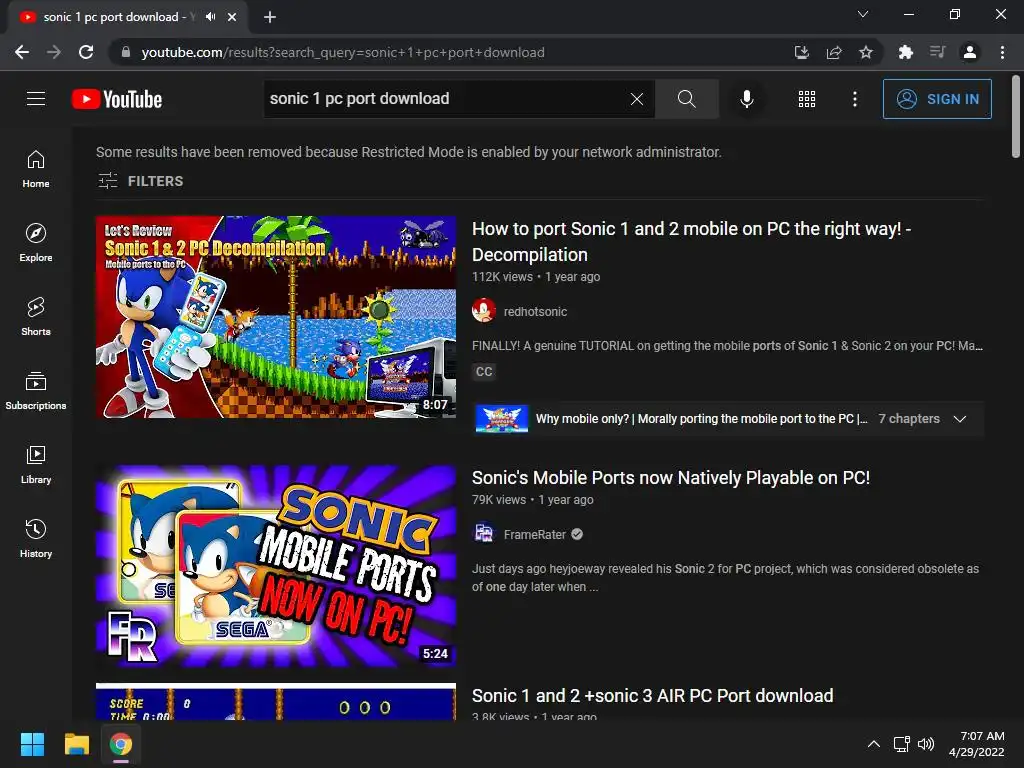The width and height of the screenshot is (1024, 768).
Task: Click the CC closed captions badge
Action: coord(484,372)
